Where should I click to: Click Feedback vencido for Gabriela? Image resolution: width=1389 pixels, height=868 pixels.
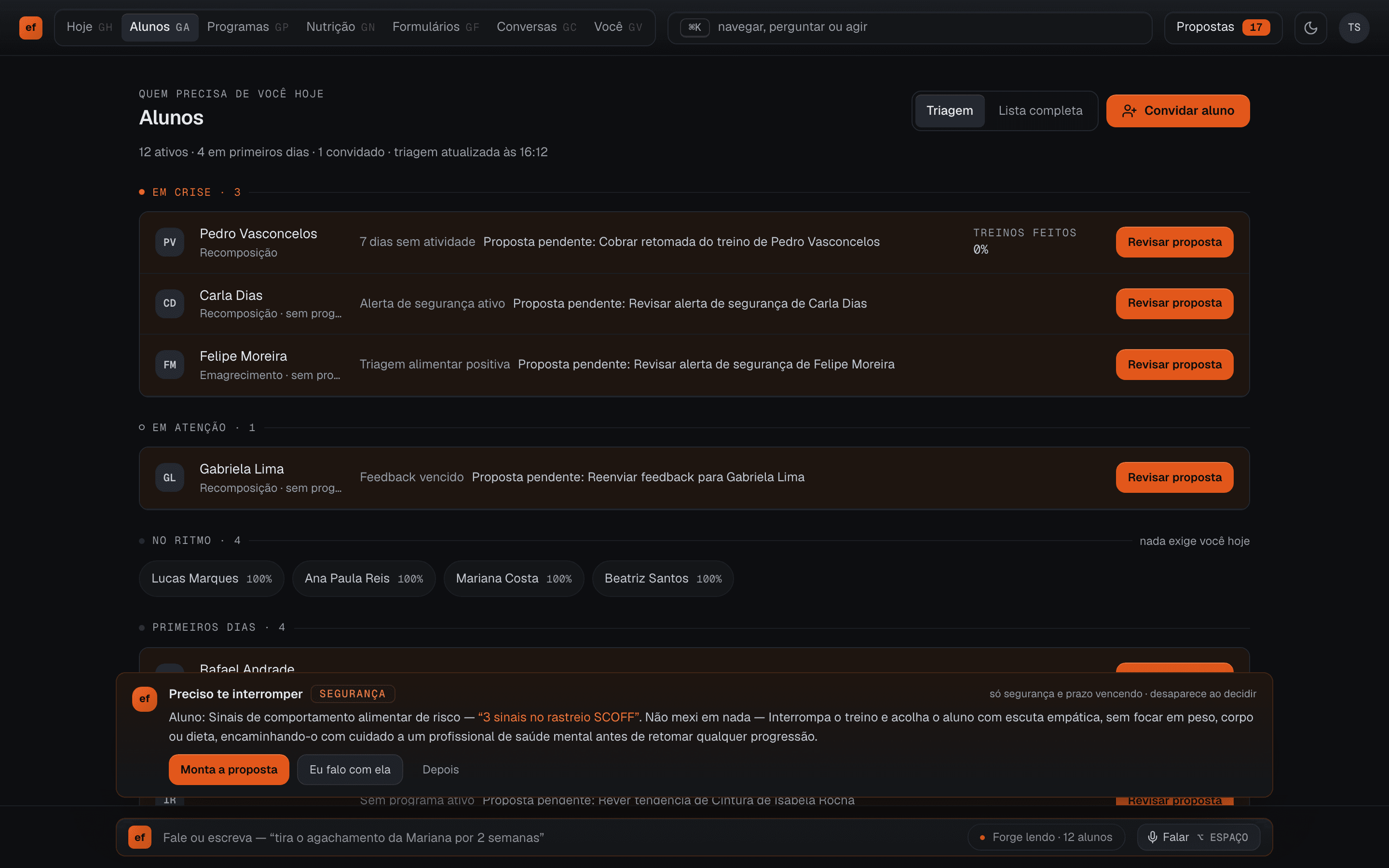point(411,477)
